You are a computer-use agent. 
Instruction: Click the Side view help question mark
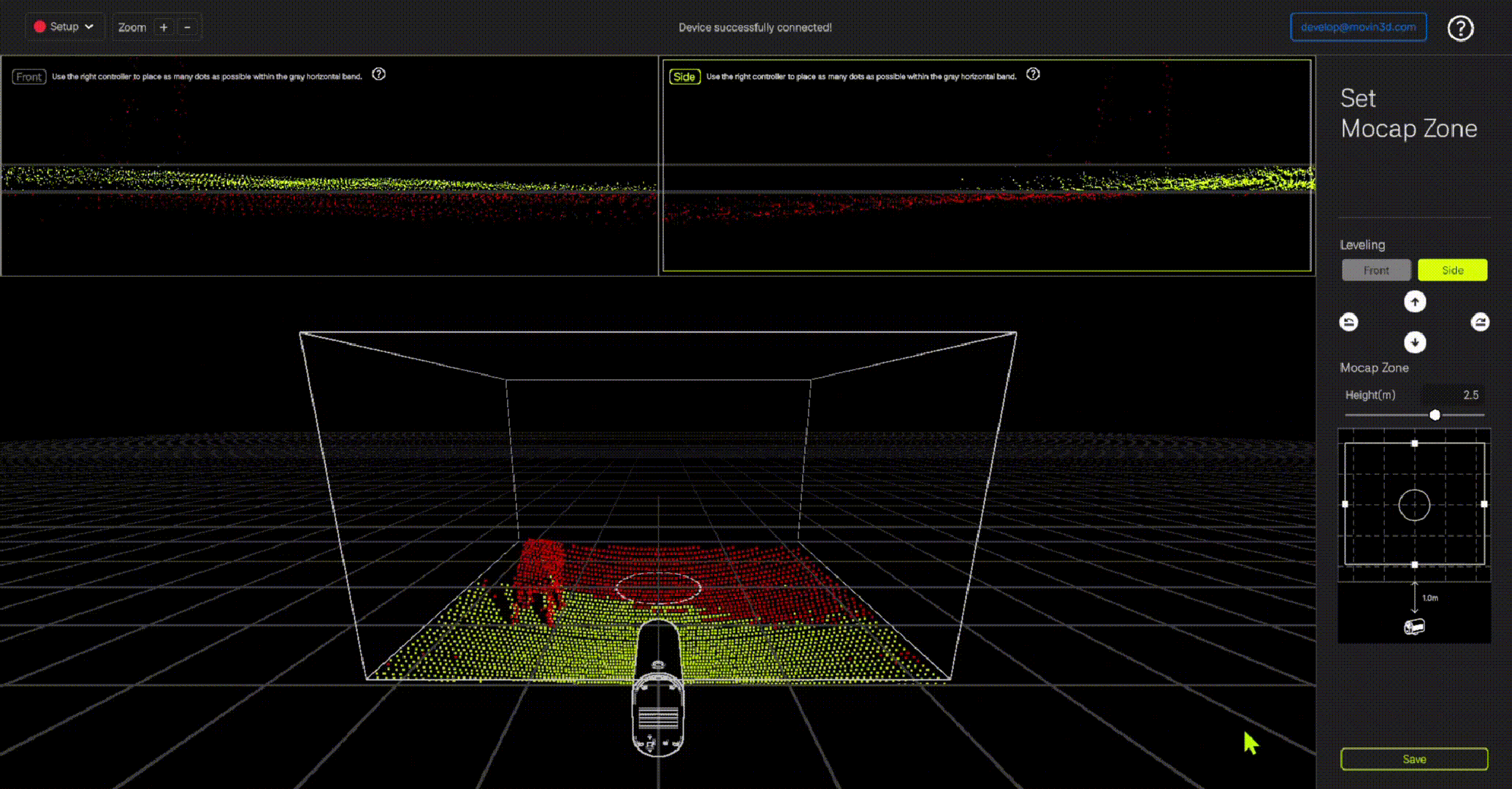(x=1033, y=75)
